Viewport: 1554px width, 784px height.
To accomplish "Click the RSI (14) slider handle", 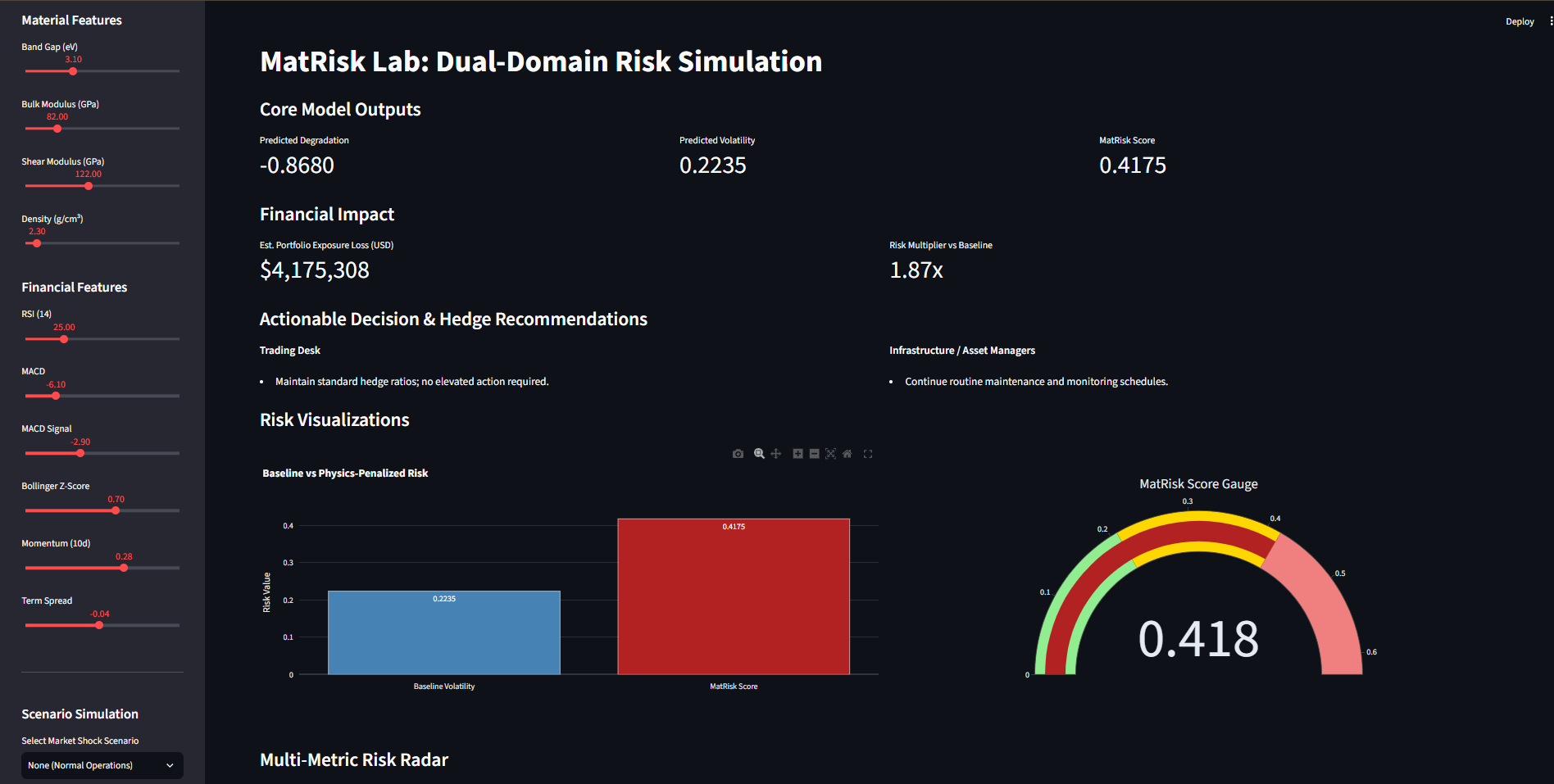I will pyautogui.click(x=64, y=339).
